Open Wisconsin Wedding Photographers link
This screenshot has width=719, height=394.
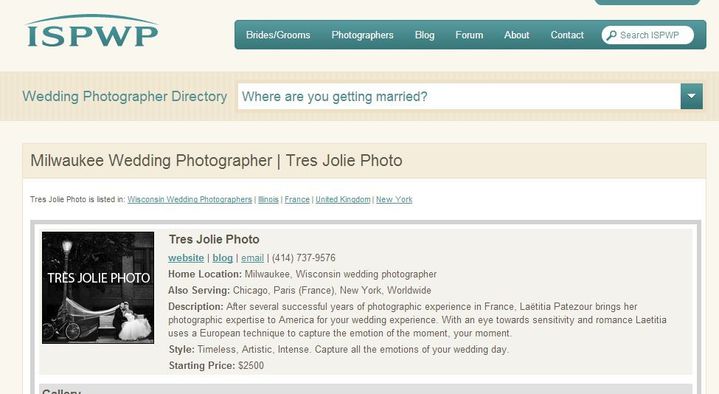[x=190, y=200]
